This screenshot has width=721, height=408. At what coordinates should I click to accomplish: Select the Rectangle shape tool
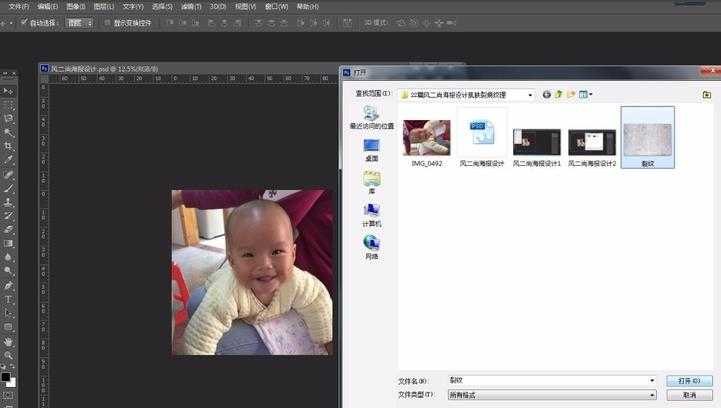(8, 327)
